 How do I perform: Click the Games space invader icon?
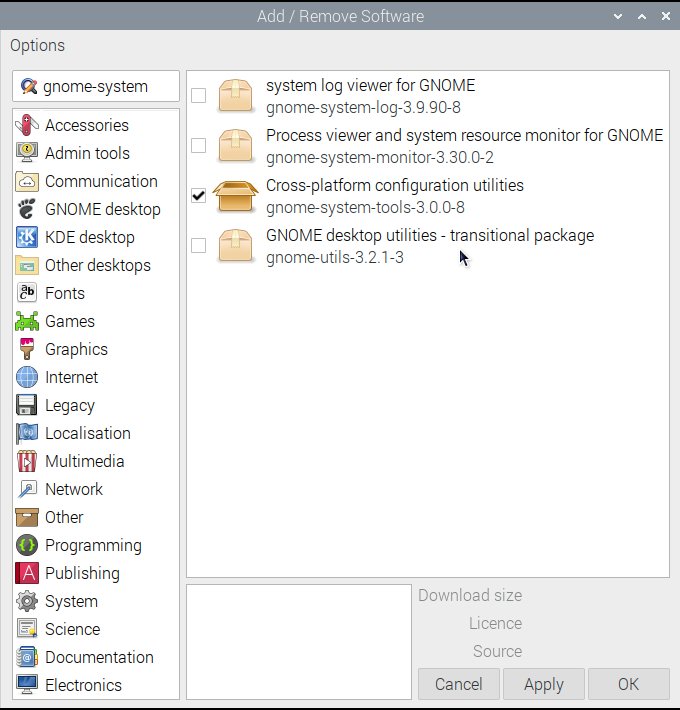(x=27, y=321)
